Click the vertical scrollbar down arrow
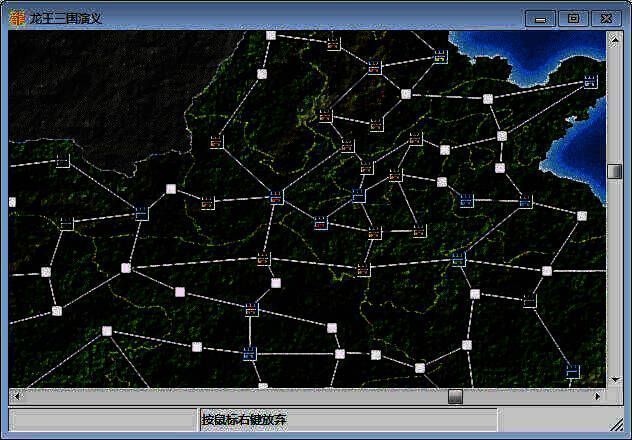 pos(614,378)
